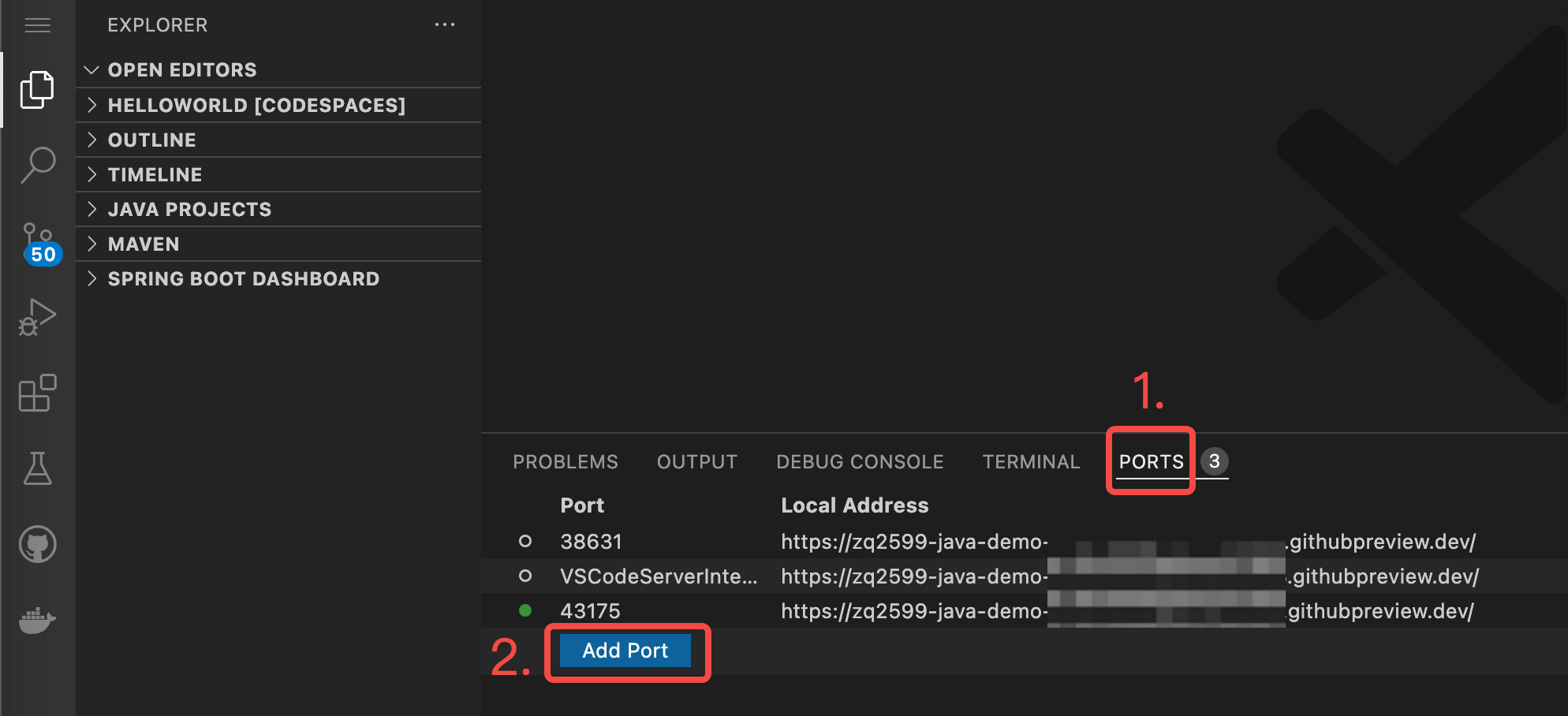Select the VSCodeServerInte... port label
1568x716 pixels.
pos(659,576)
